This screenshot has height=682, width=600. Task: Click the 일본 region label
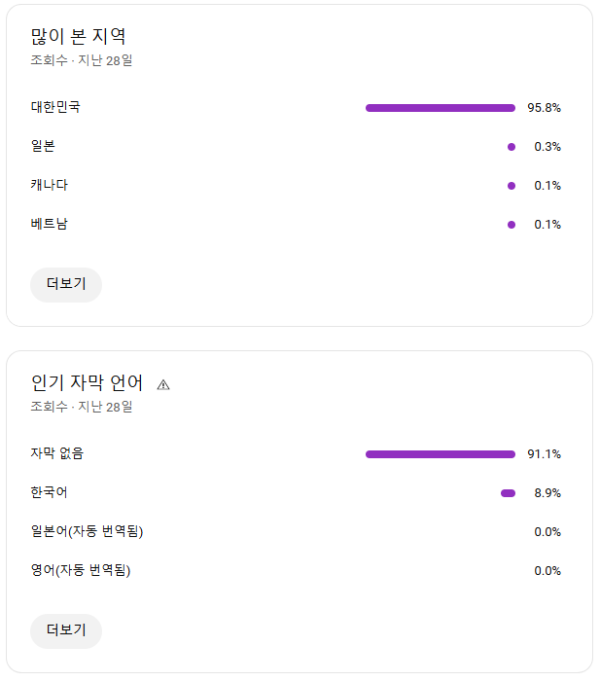[x=43, y=146]
